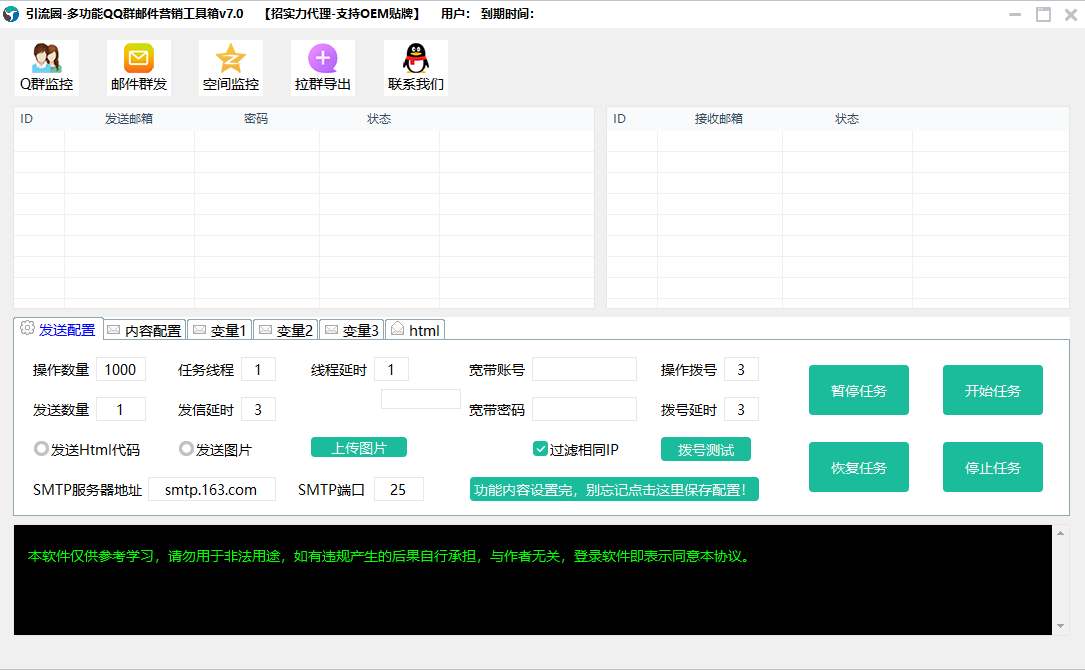Viewport: 1085px width, 670px height.
Task: Minimize the application window
Action: pyautogui.click(x=1016, y=14)
